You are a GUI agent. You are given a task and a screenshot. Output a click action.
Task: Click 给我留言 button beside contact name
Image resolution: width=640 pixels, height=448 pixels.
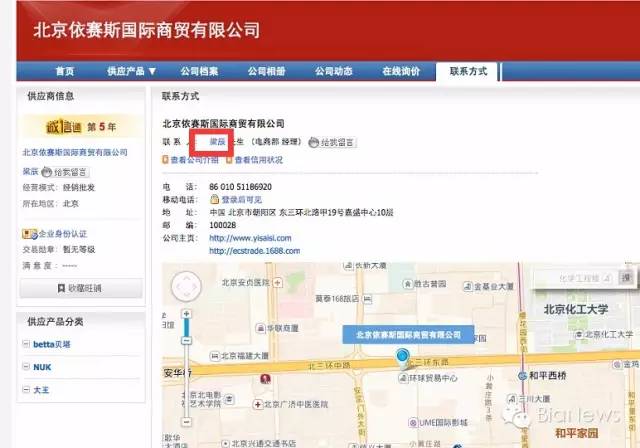(332, 142)
